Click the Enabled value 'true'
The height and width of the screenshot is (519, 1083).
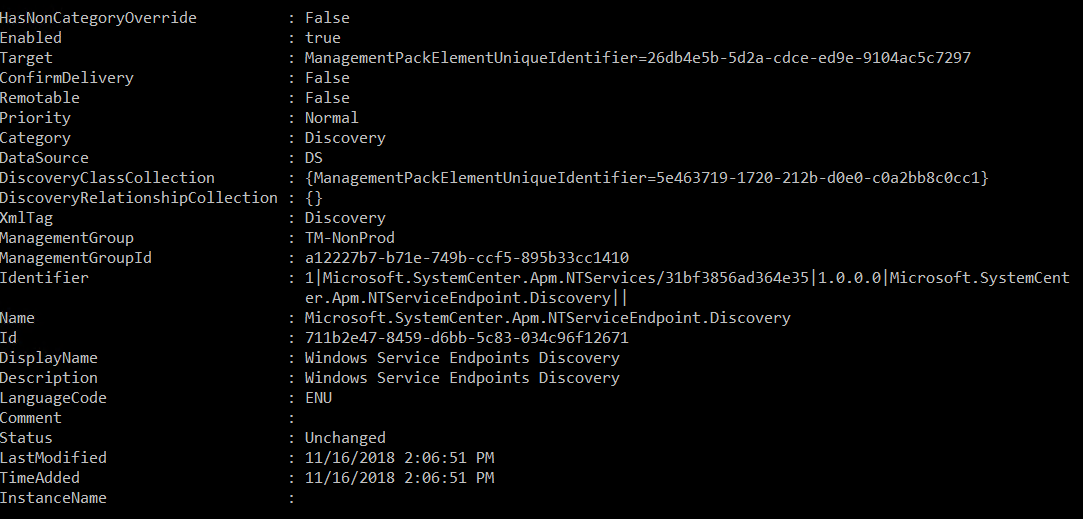(323, 38)
